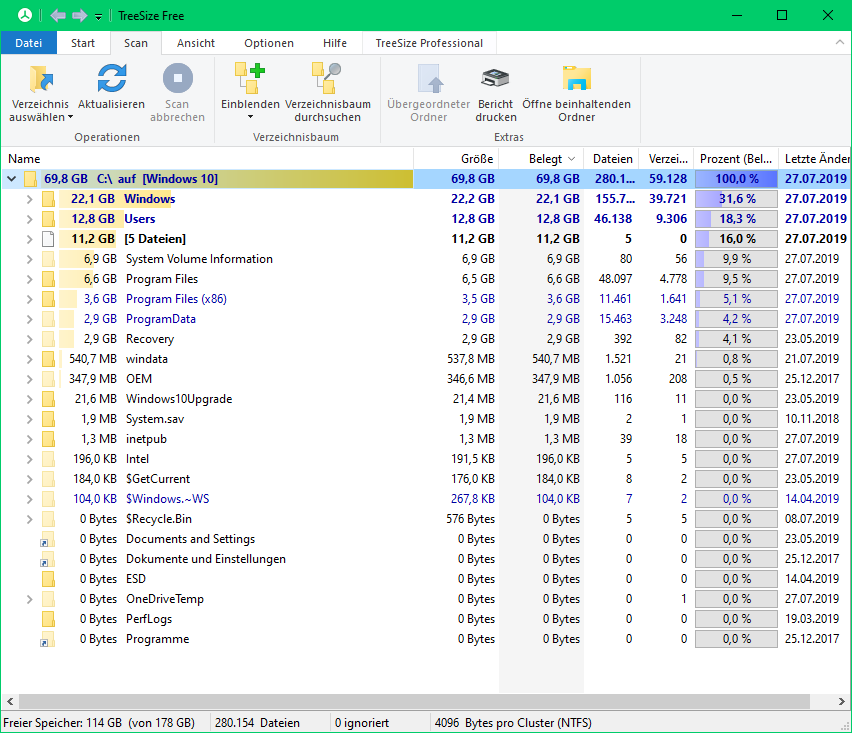Image resolution: width=852 pixels, height=733 pixels.
Task: Switch to the Ansicht tab
Action: pos(196,43)
